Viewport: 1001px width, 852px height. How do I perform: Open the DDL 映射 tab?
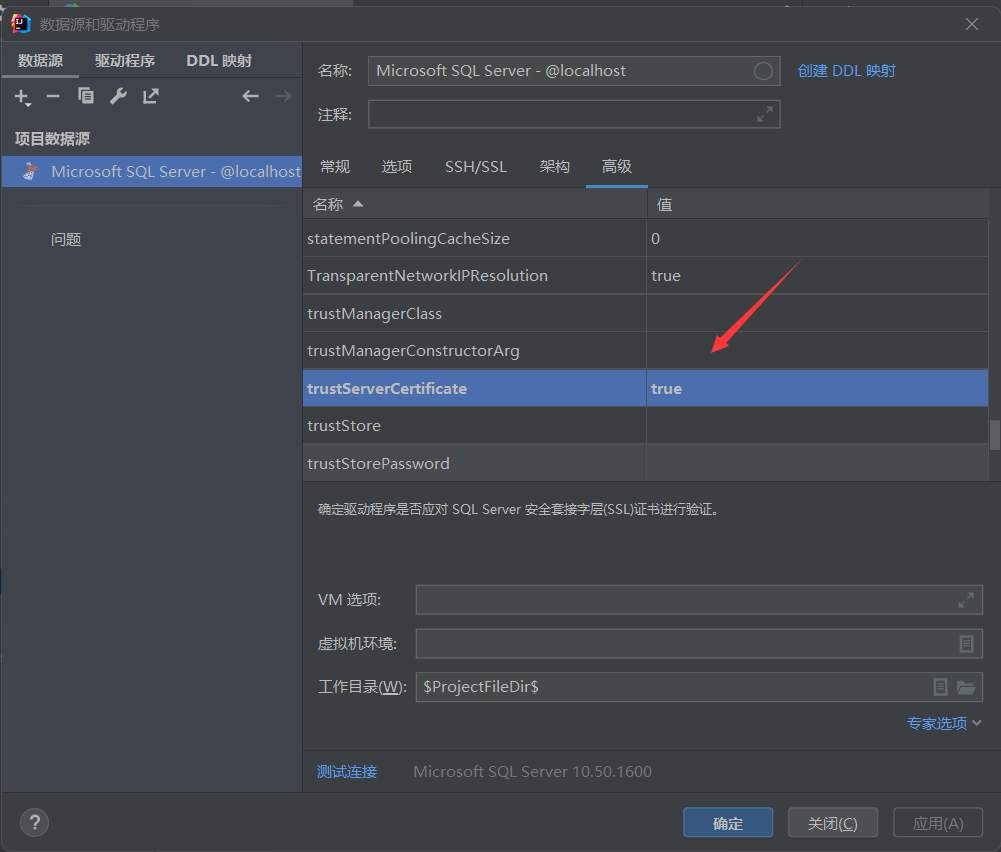point(219,61)
